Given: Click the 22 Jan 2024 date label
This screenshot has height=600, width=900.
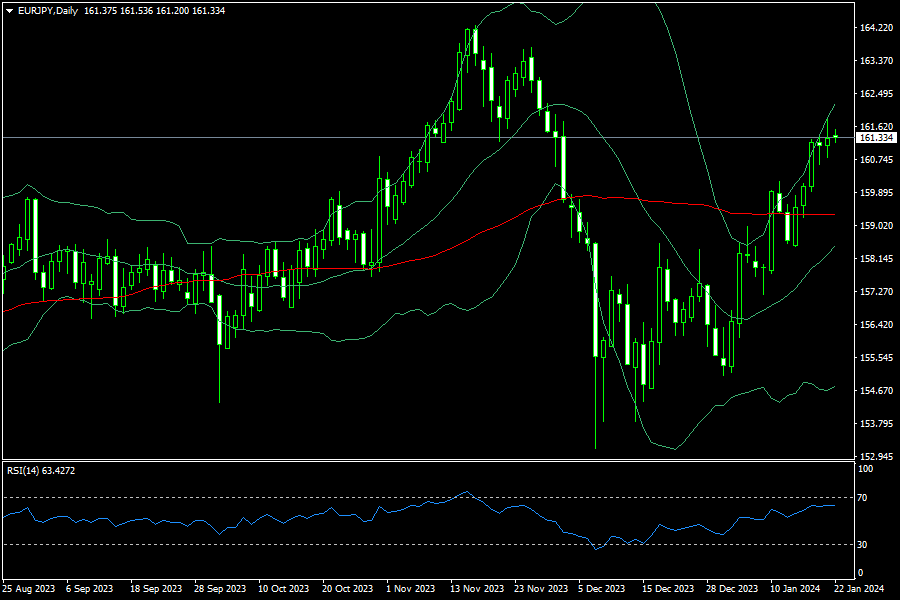Looking at the screenshot, I should click(859, 589).
